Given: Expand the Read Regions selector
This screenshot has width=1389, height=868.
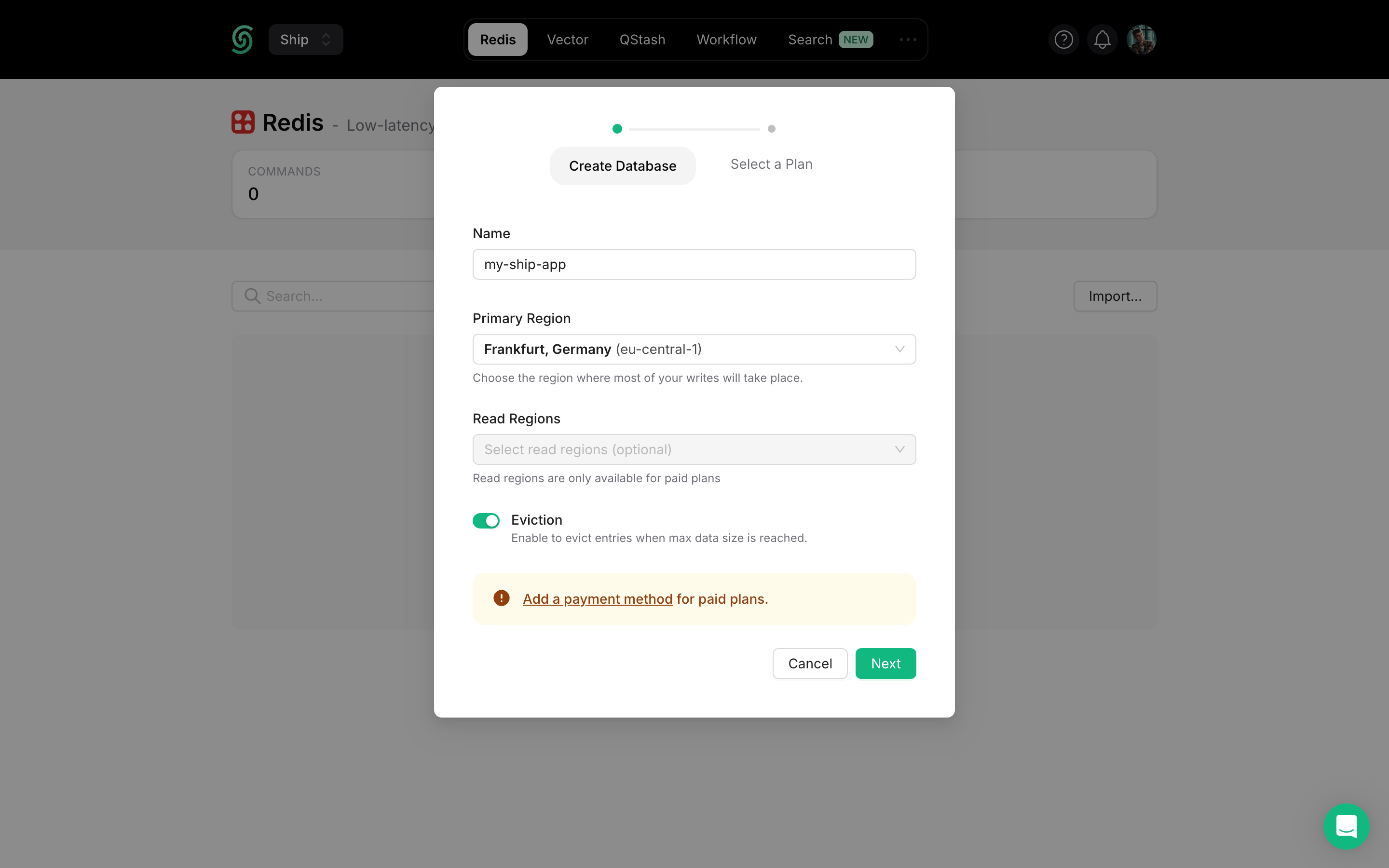Looking at the screenshot, I should tap(694, 449).
